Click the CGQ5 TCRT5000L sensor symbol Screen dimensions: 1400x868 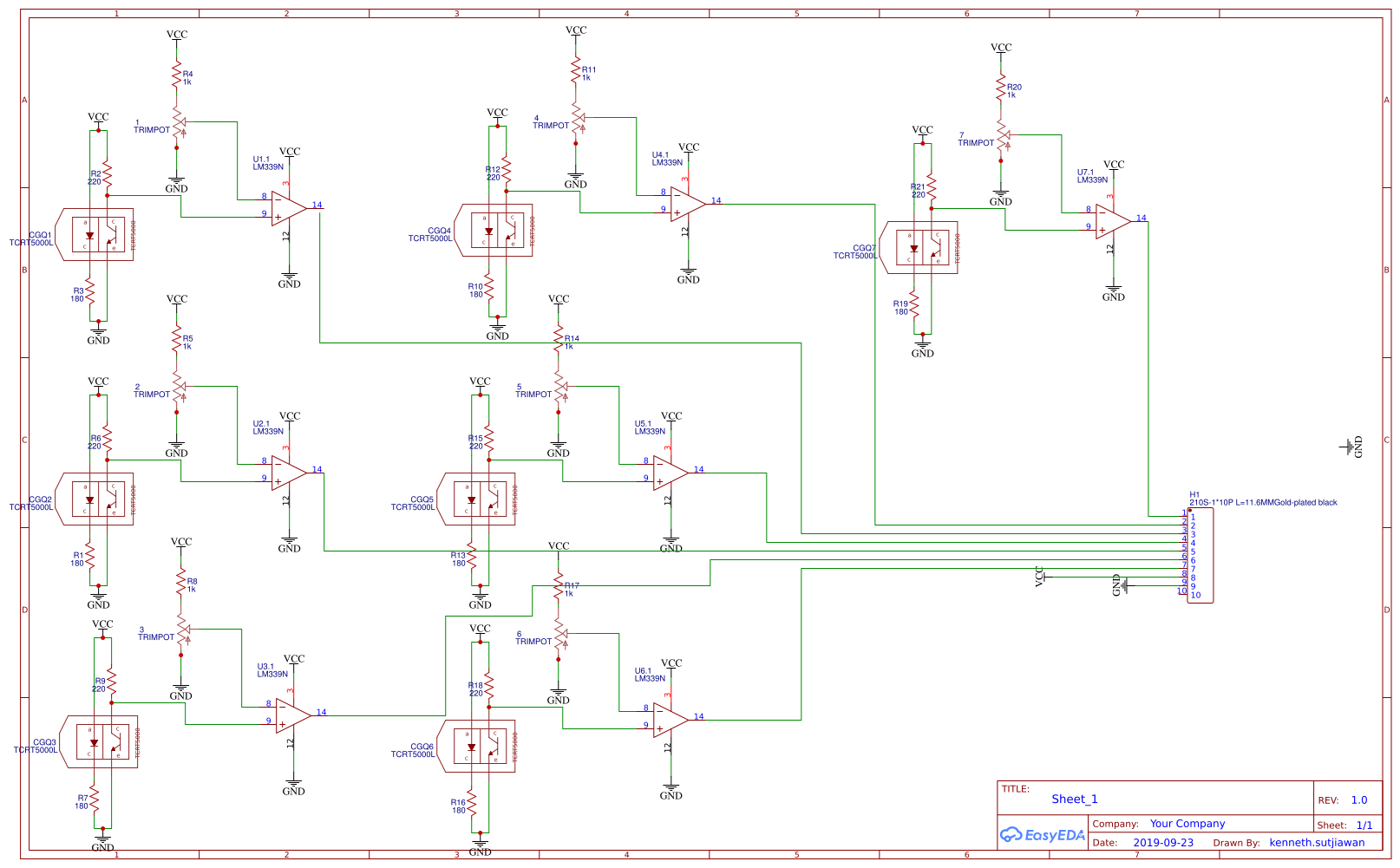478,499
